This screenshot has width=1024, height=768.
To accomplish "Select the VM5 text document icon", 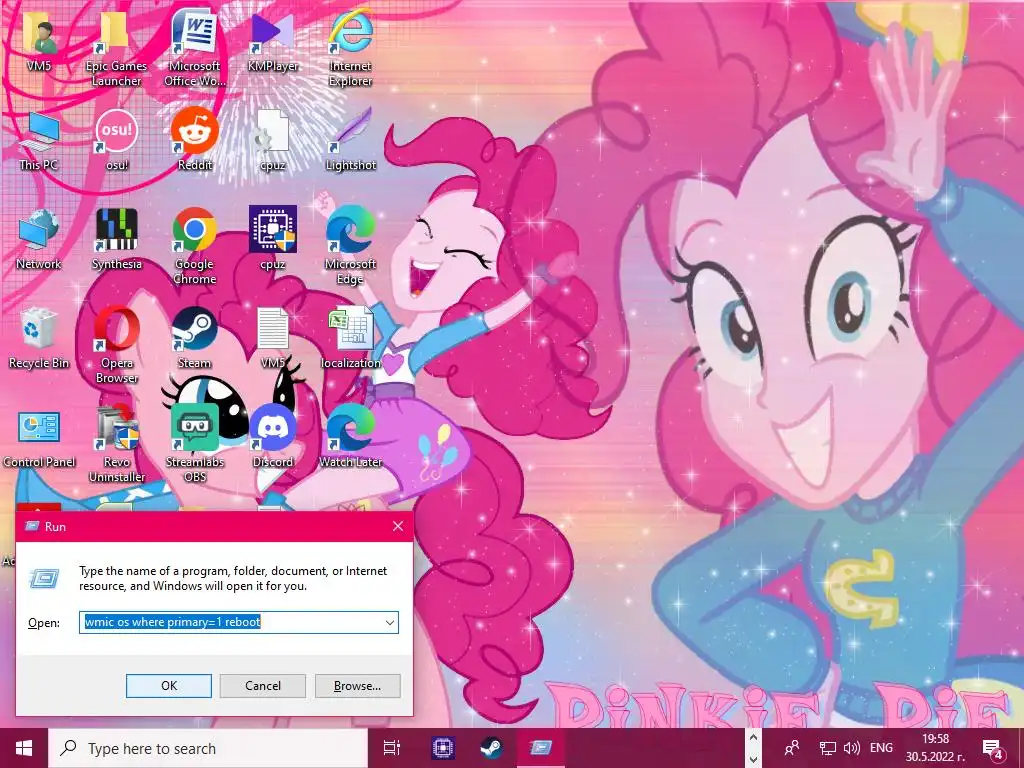I will point(273,340).
